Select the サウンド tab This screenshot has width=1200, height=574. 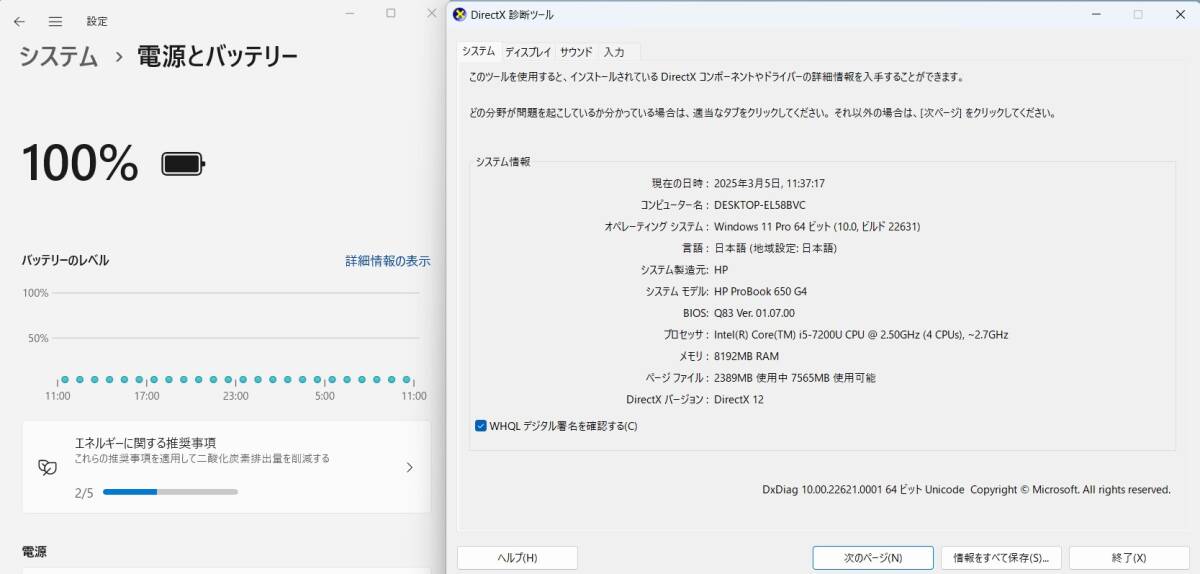(x=576, y=52)
